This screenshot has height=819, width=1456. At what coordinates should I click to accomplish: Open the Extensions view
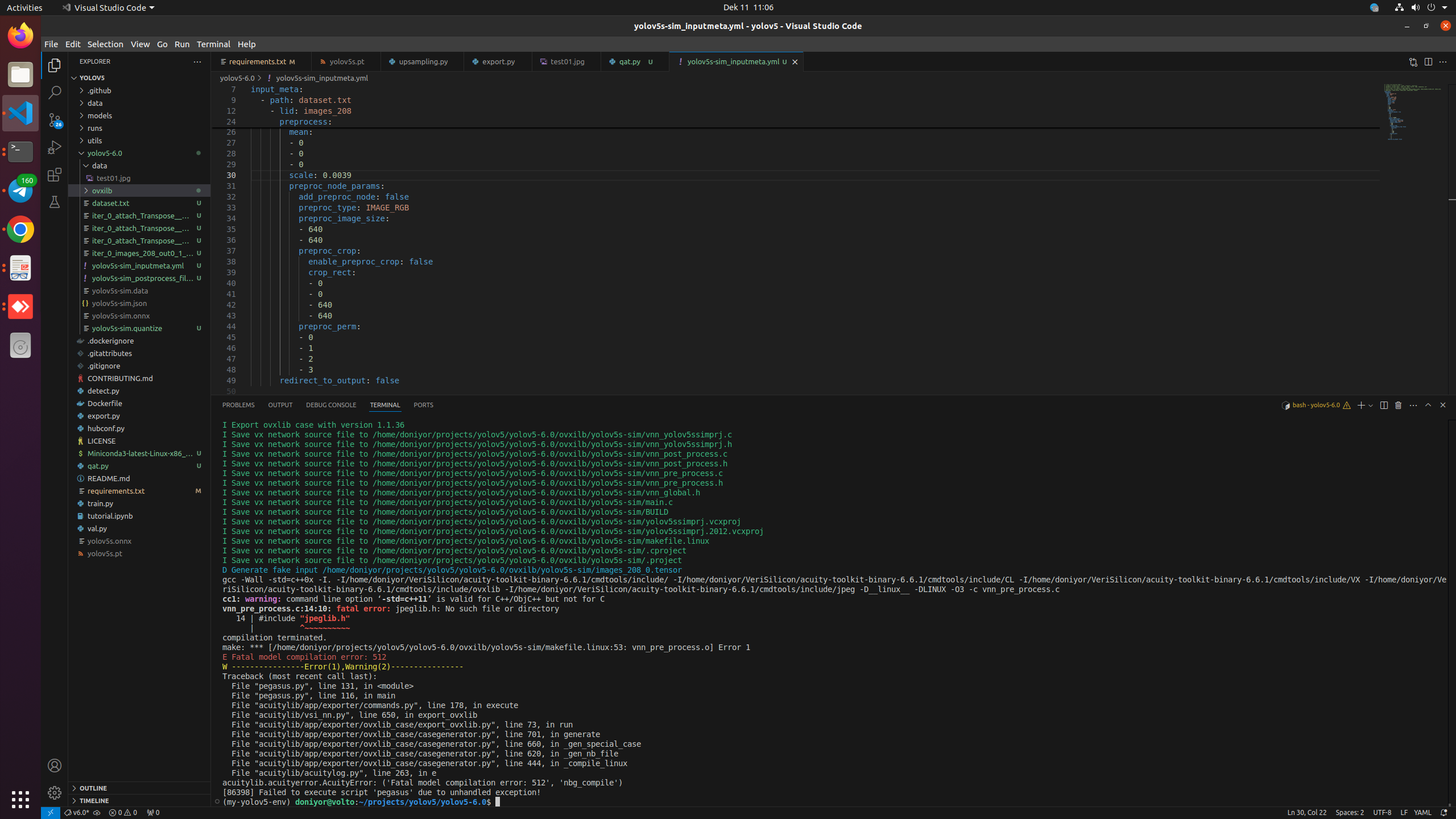coord(55,175)
